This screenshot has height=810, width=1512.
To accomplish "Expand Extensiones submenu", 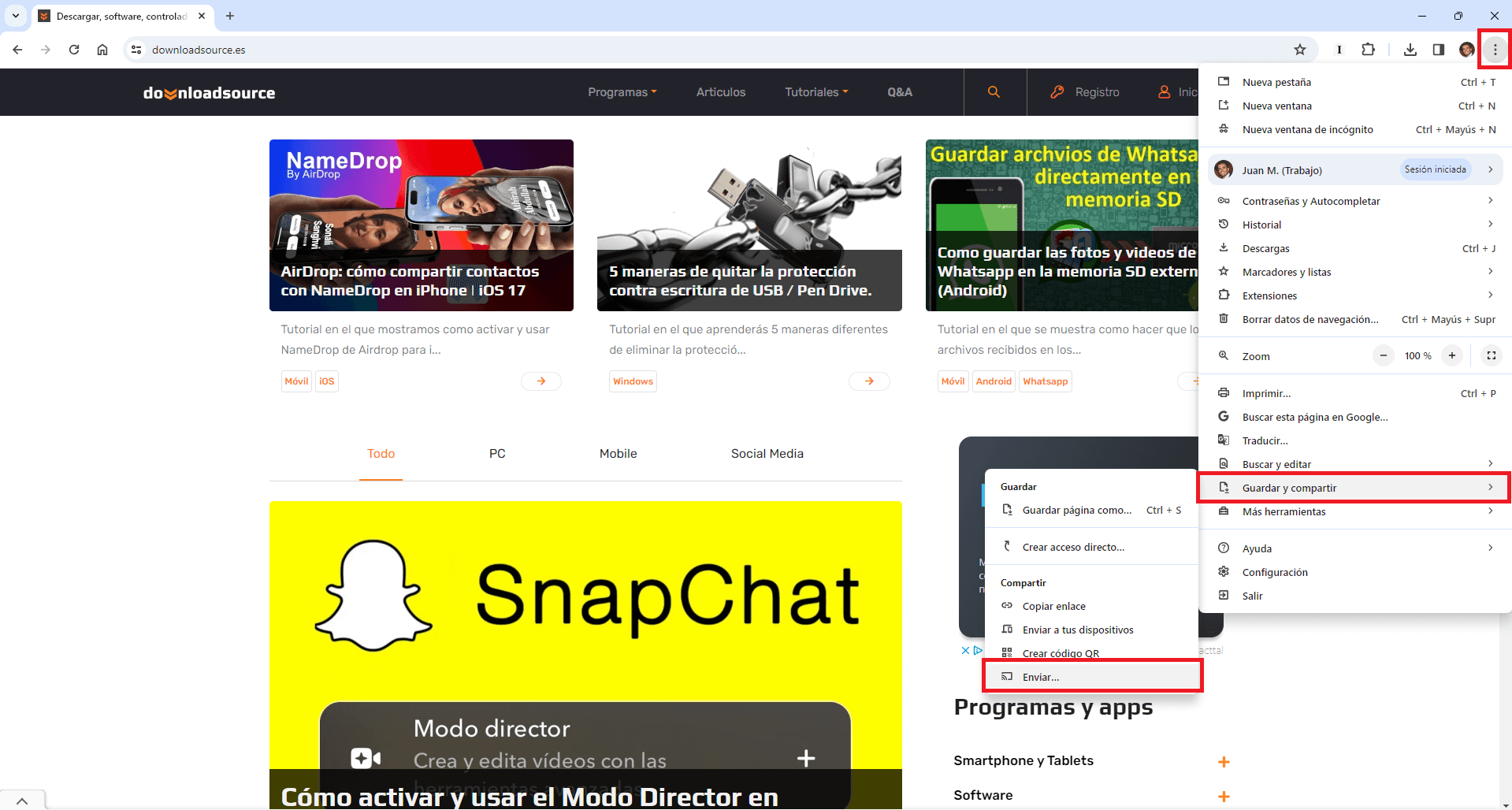I will [x=1355, y=295].
